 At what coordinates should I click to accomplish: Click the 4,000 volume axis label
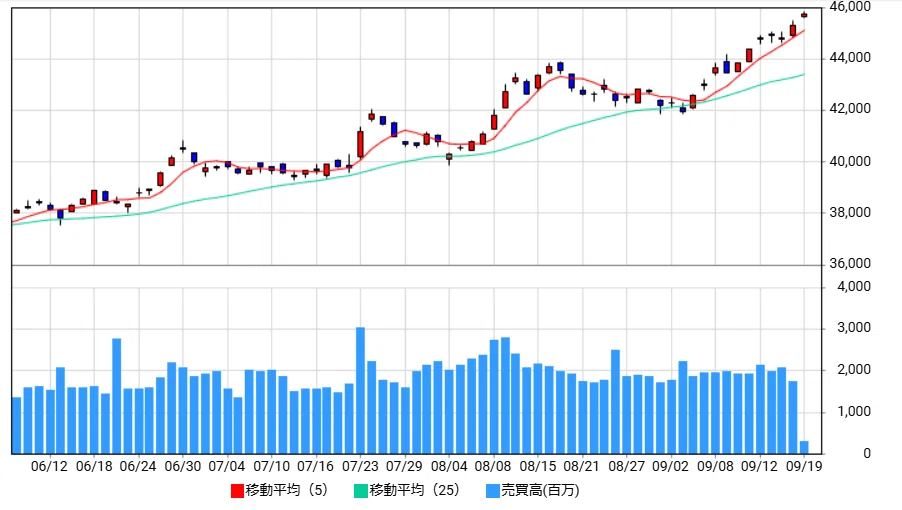pos(854,286)
